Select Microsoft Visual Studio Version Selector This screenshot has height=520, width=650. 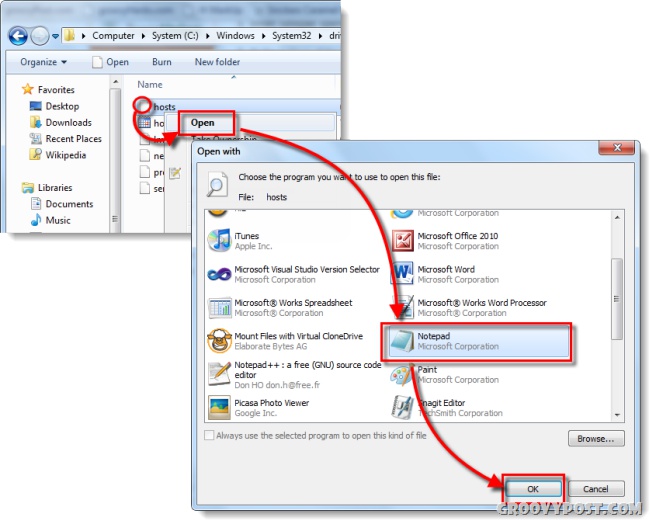[295, 274]
